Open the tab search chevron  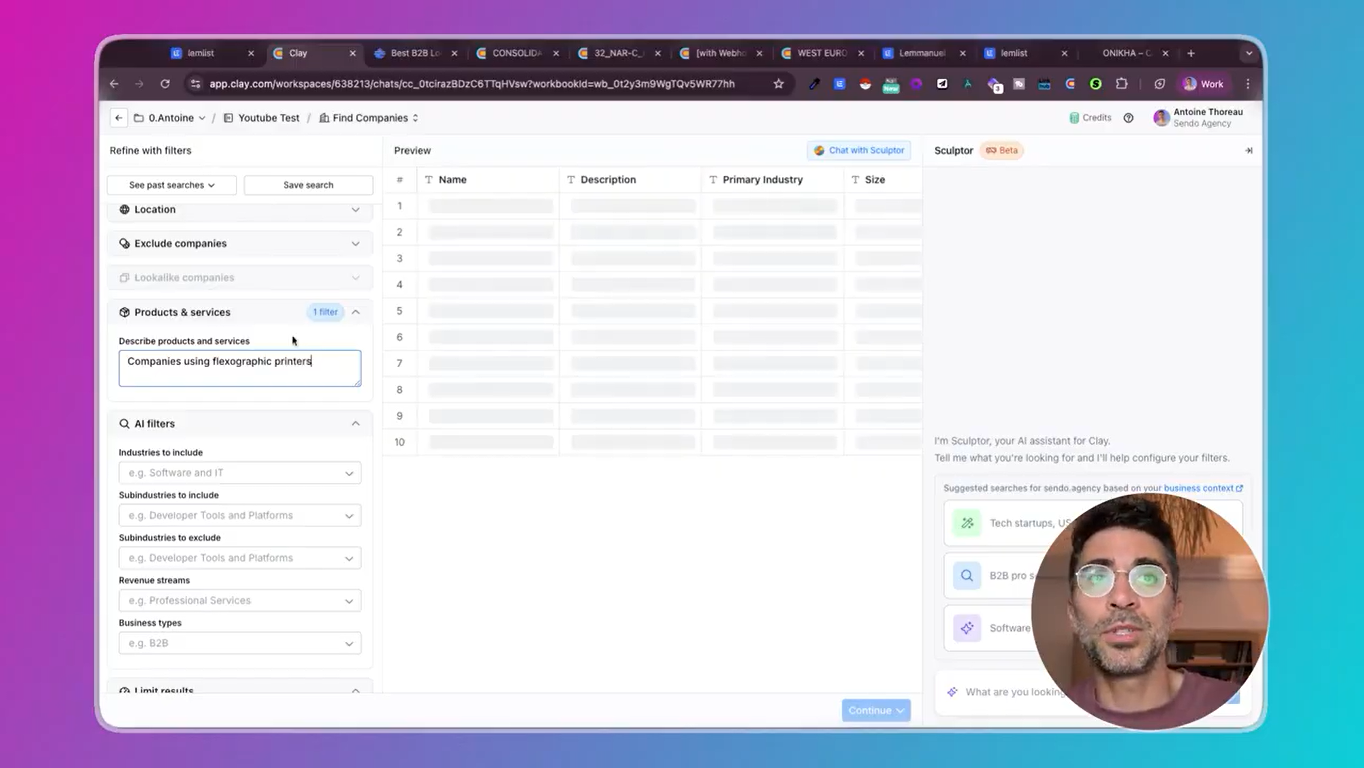coord(1249,53)
